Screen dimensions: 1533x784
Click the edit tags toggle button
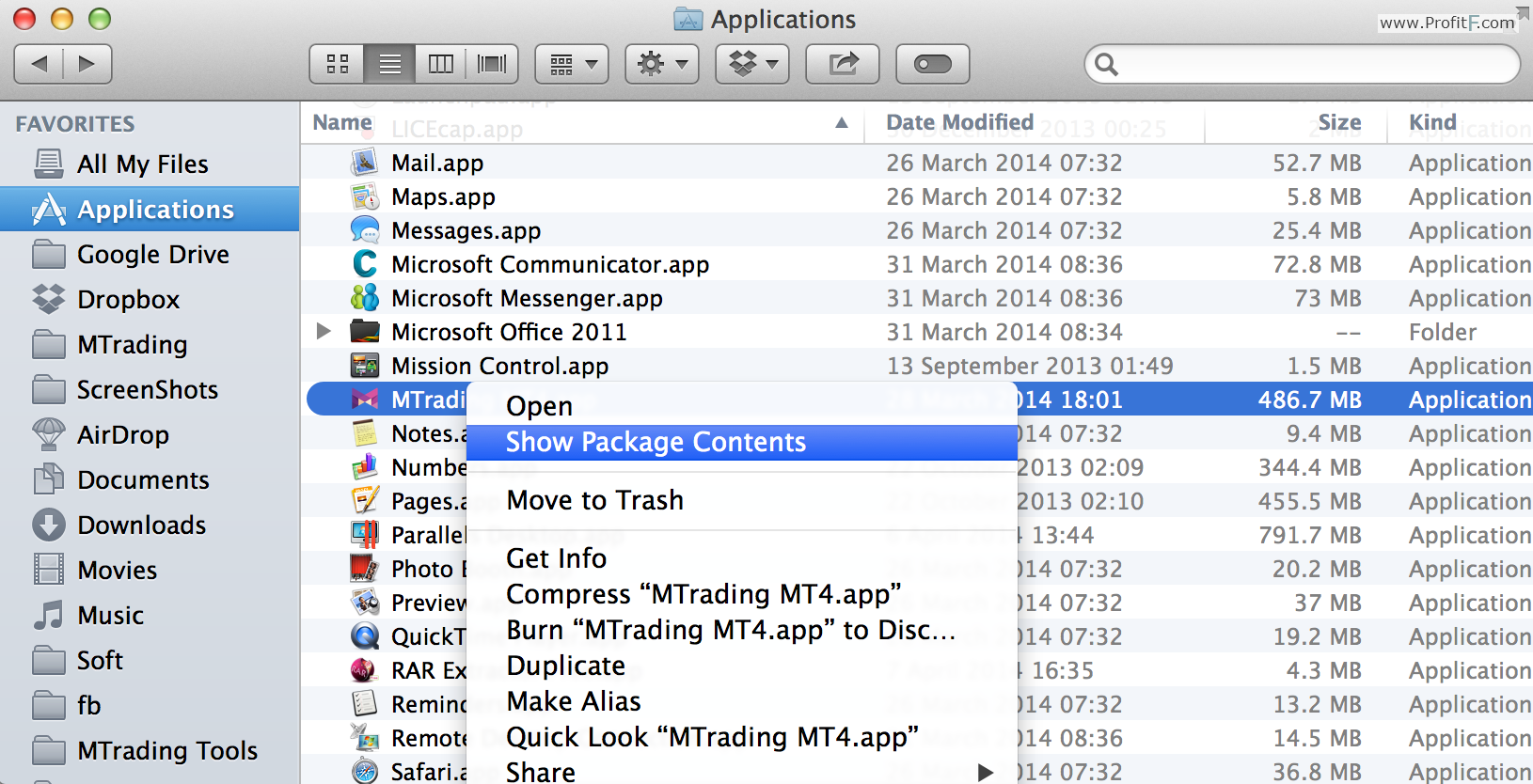[932, 64]
